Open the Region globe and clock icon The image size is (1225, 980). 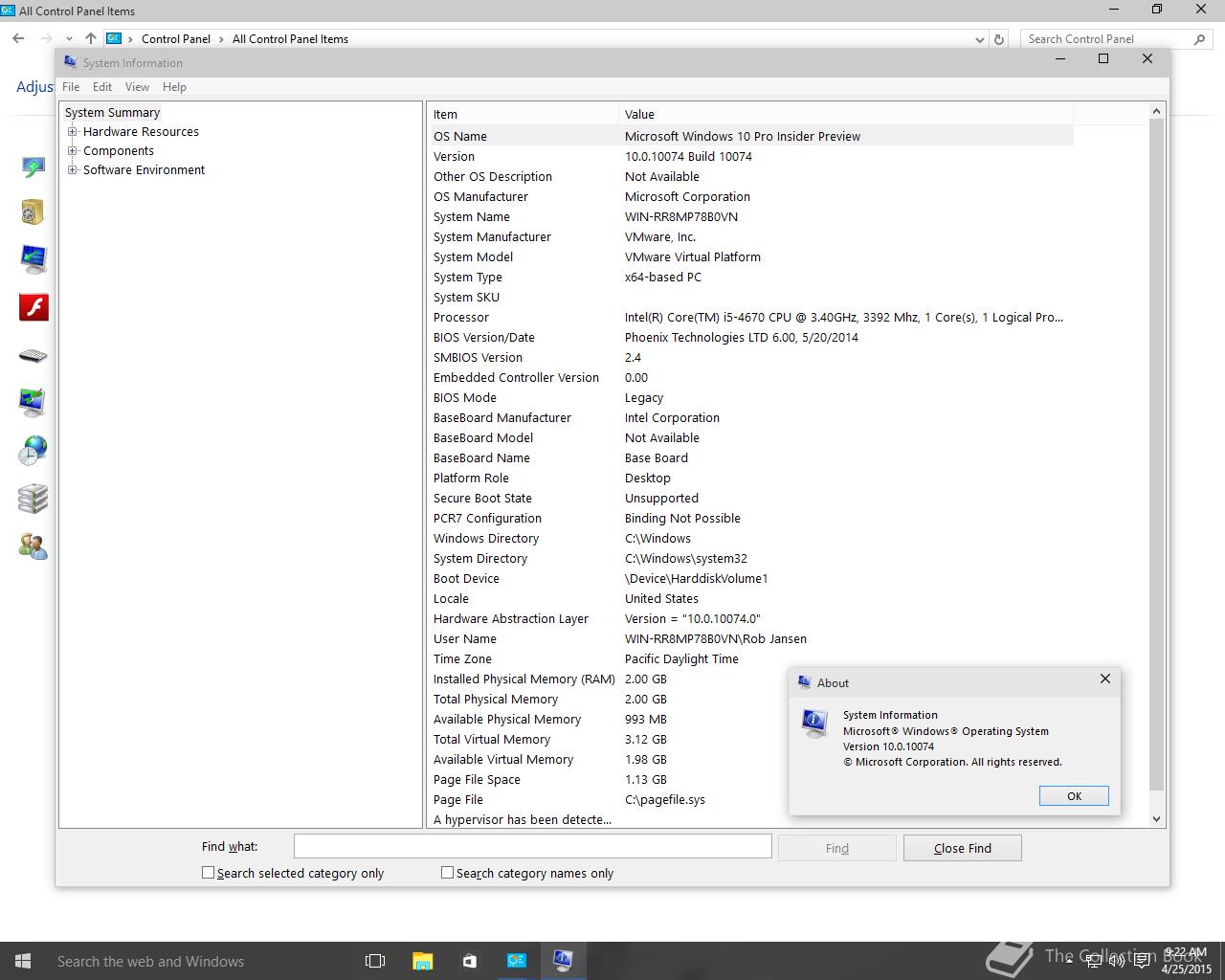coord(33,451)
